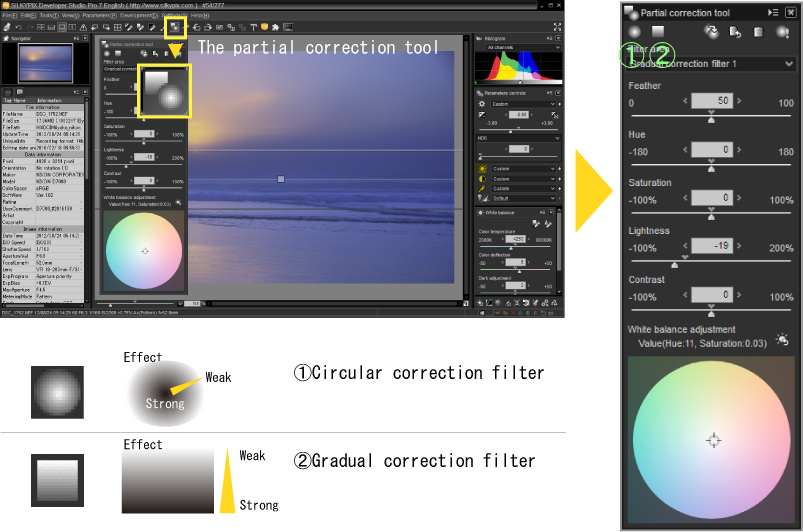The image size is (803, 532).
Task: Open the File menu
Action: click(10, 16)
